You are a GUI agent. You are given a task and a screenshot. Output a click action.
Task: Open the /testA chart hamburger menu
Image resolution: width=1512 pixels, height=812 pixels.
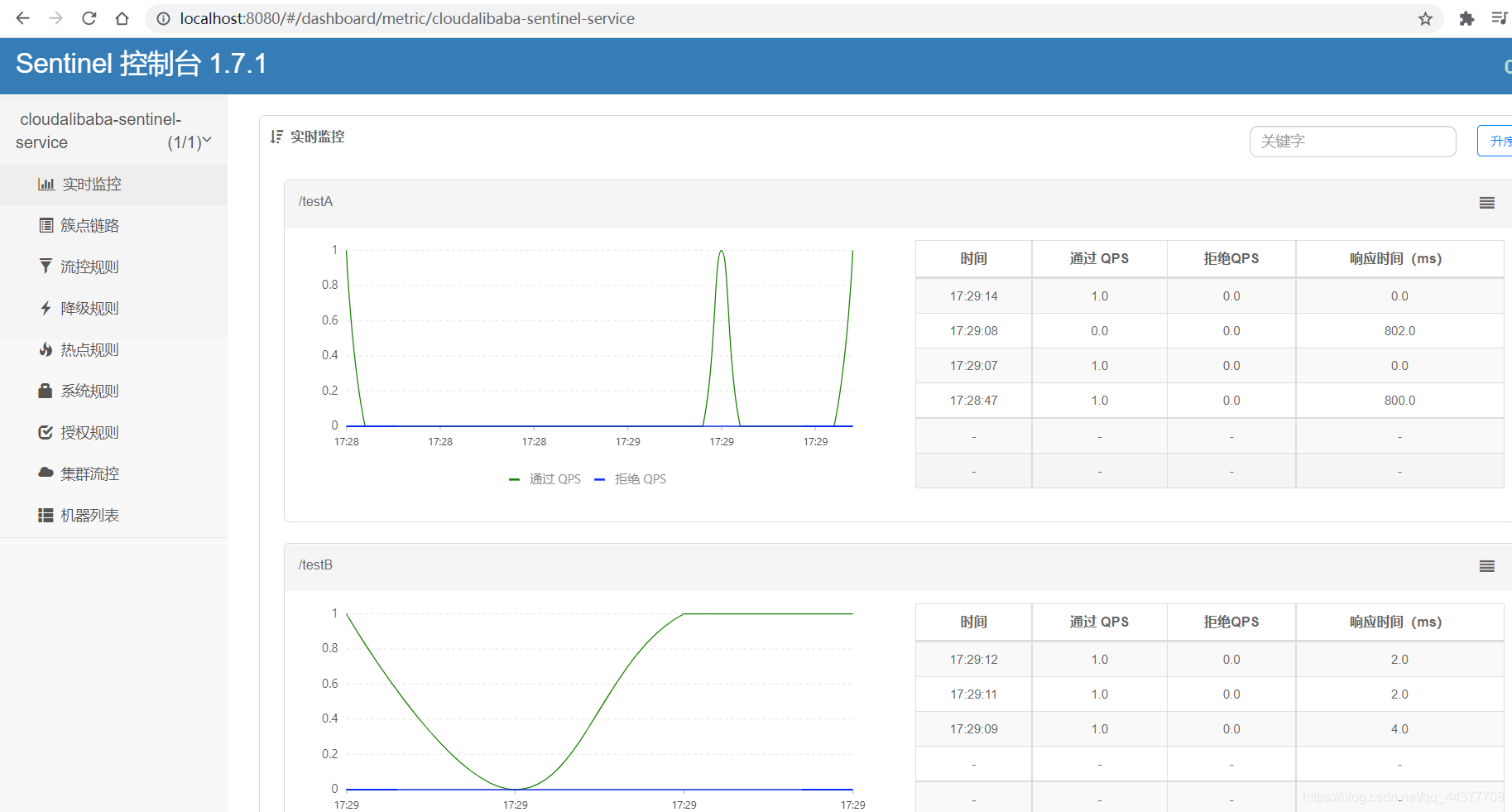point(1487,203)
